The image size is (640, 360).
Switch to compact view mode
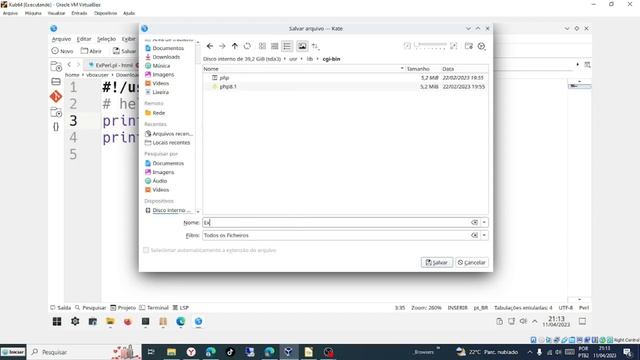coord(275,46)
